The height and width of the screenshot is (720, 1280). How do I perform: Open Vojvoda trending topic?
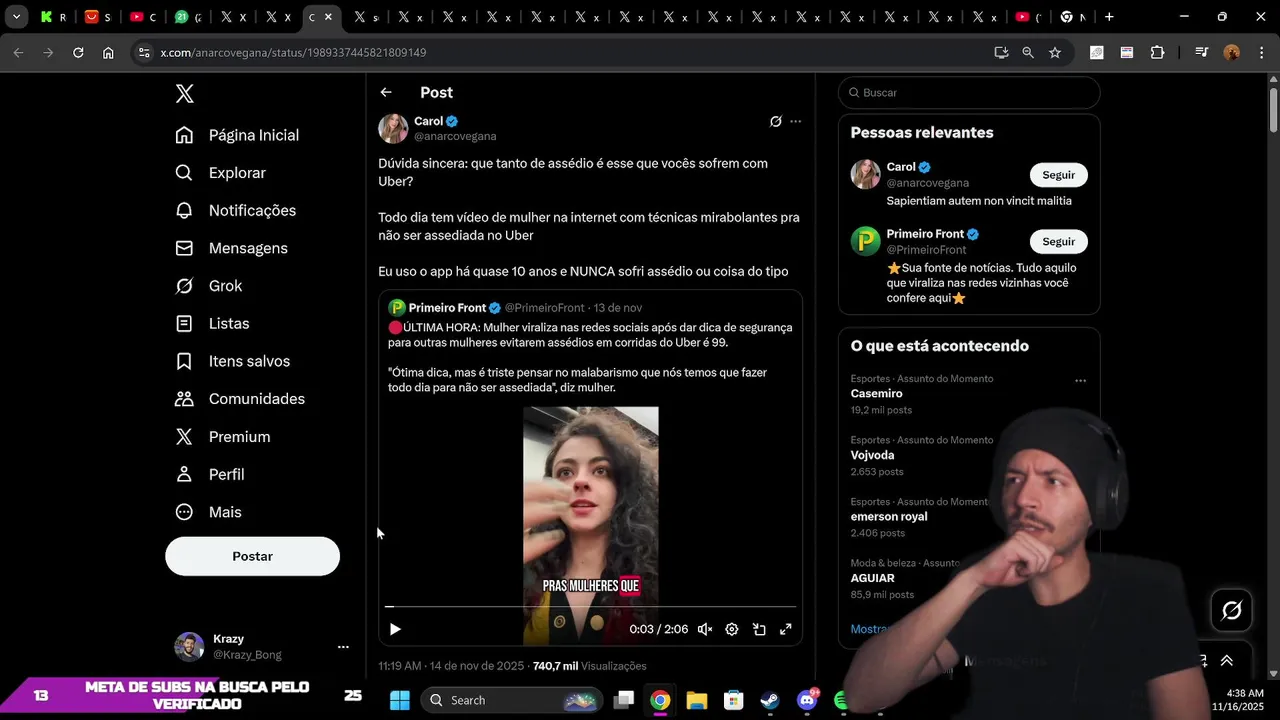tap(872, 455)
